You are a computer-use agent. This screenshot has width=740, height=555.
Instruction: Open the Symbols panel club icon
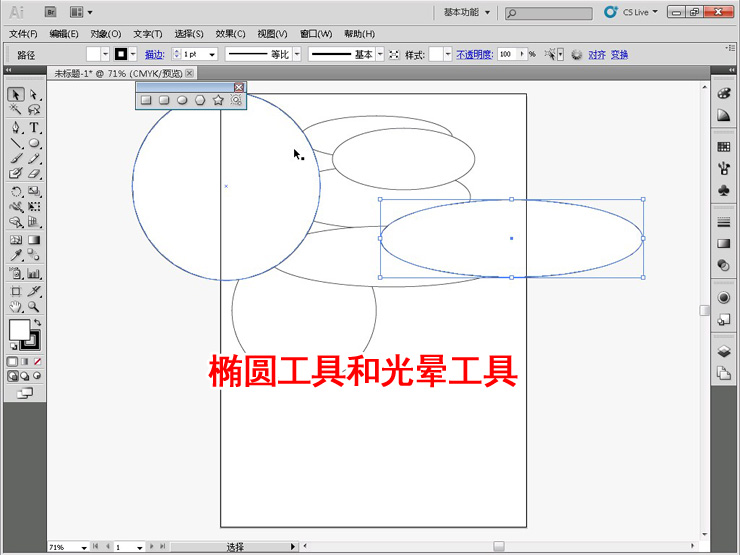tap(724, 190)
